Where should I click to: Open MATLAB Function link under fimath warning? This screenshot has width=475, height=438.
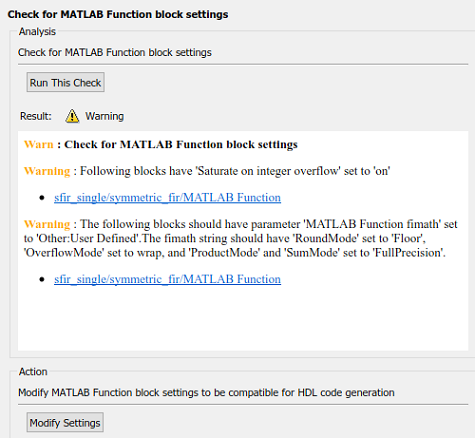(167, 279)
